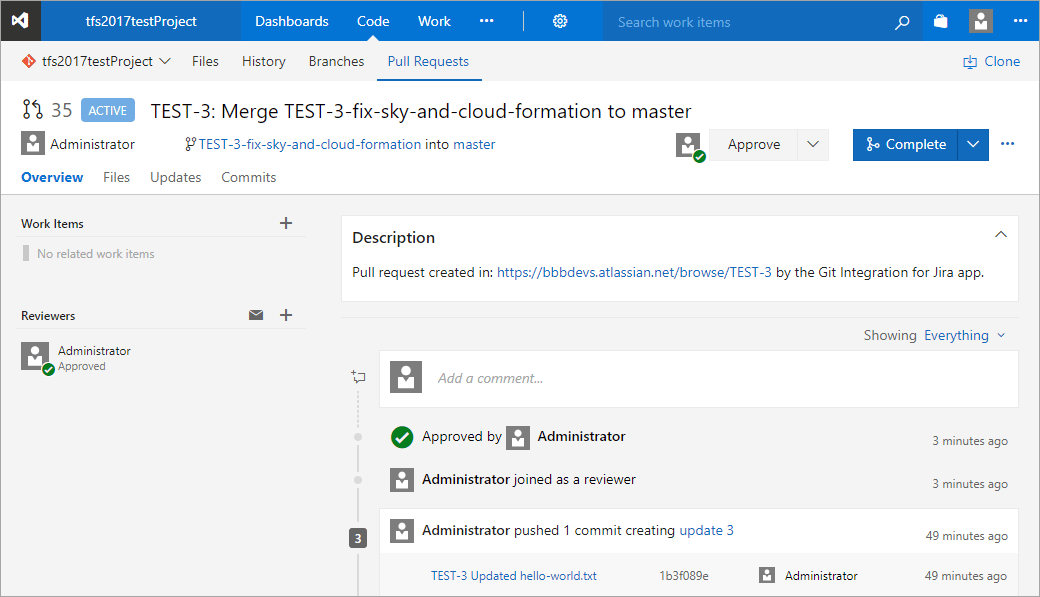This screenshot has width=1040, height=597.
Task: Click the git repository diamond icon
Action: coord(29,61)
